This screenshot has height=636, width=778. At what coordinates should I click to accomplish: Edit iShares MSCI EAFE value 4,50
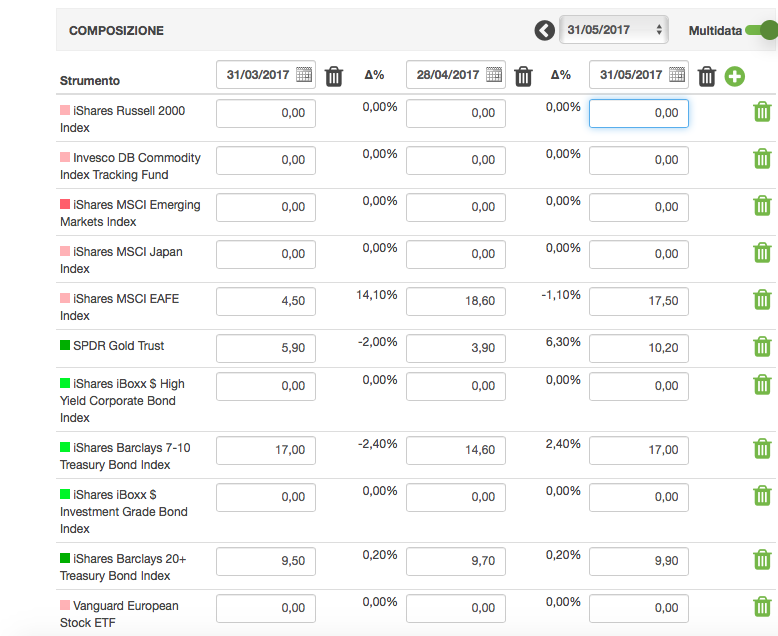click(x=266, y=301)
